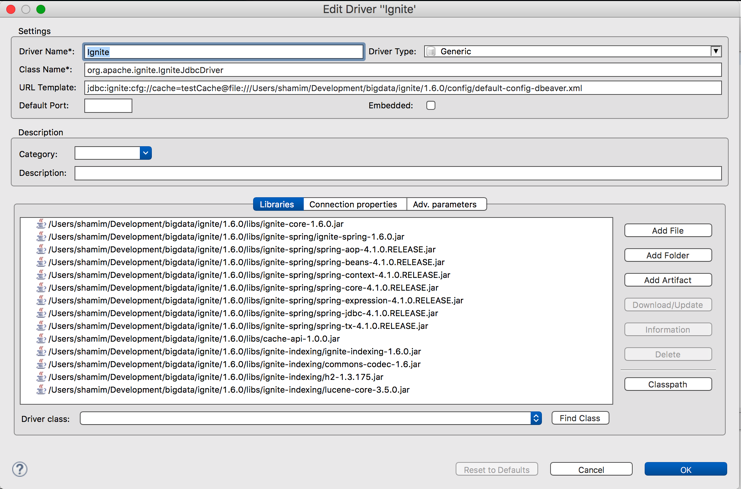Click the Add Folder button
Viewport: 741px width, 489px height.
point(668,255)
